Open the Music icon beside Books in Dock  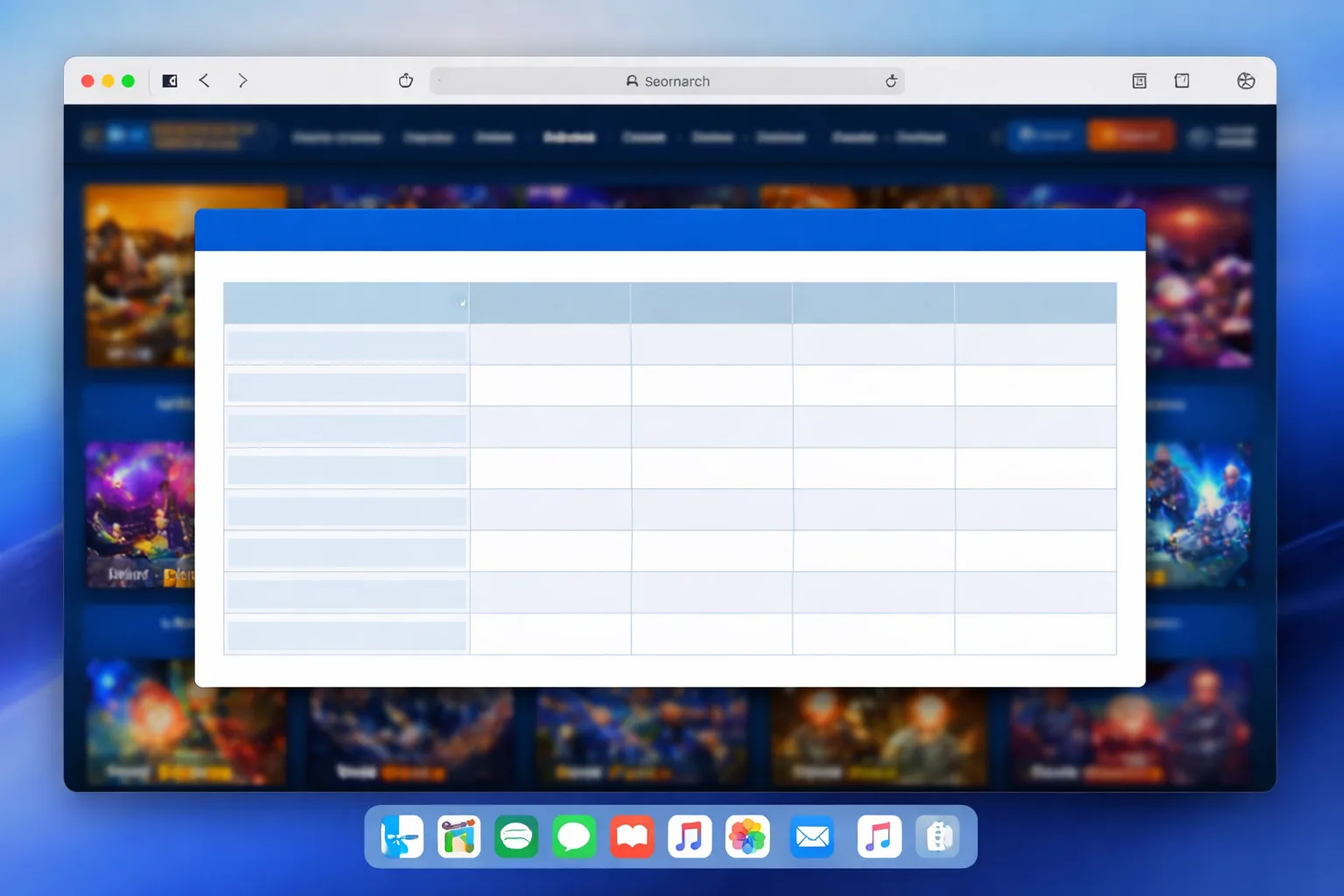tap(689, 836)
